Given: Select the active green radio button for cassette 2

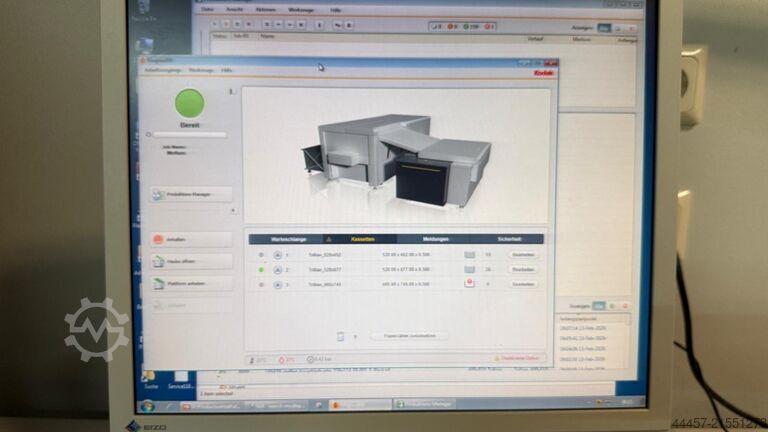Looking at the screenshot, I should (x=262, y=270).
